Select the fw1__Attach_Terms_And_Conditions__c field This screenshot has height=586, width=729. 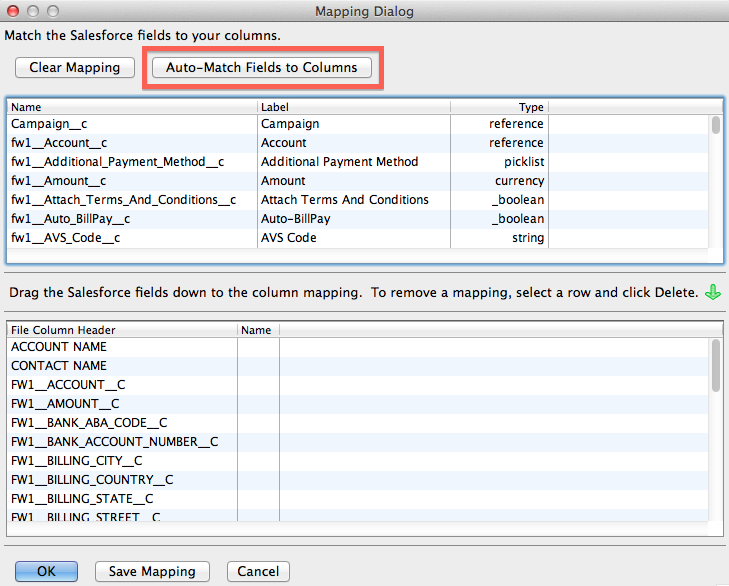pos(358,200)
